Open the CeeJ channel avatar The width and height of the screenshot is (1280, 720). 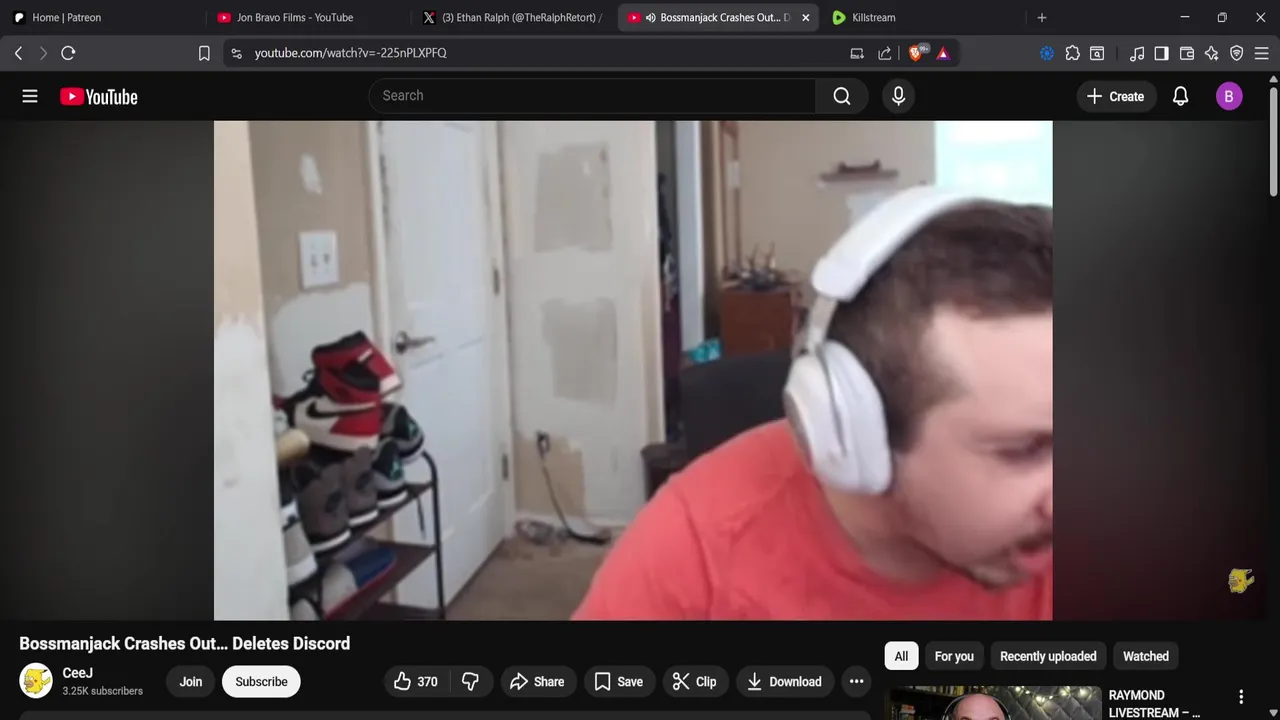click(36, 681)
